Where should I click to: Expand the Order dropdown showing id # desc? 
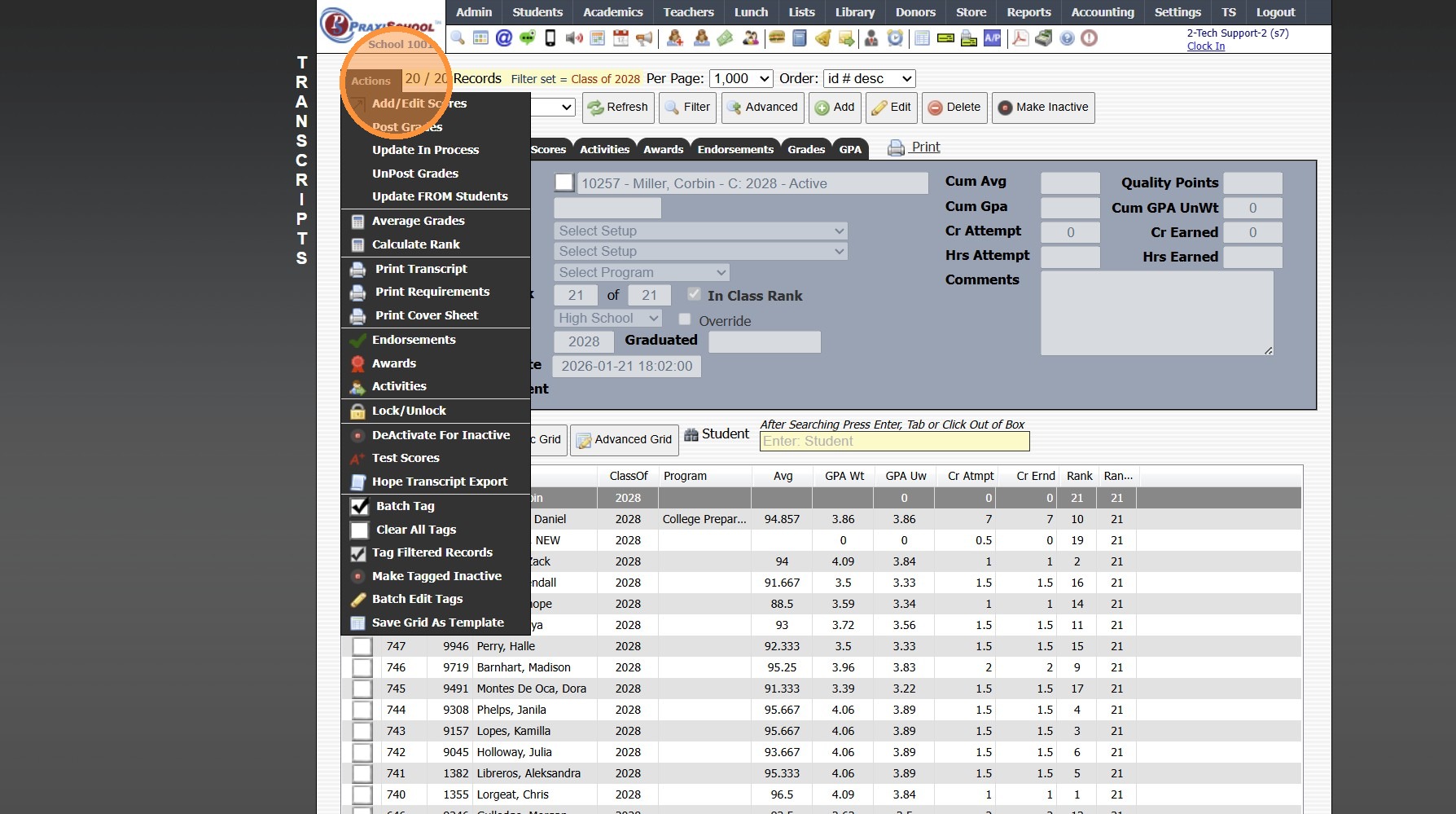click(x=869, y=79)
